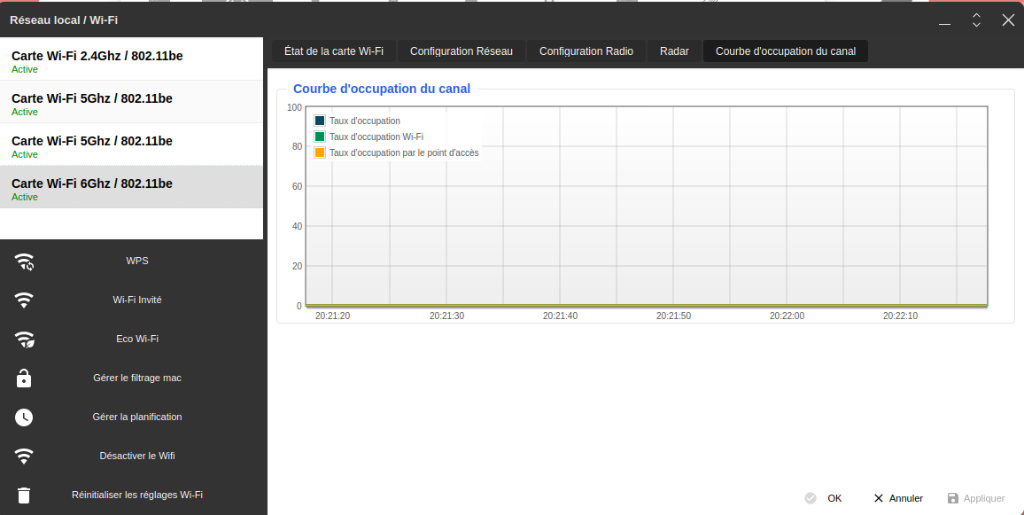
Task: Click the WPS Wi-Fi icon
Action: [x=24, y=262]
